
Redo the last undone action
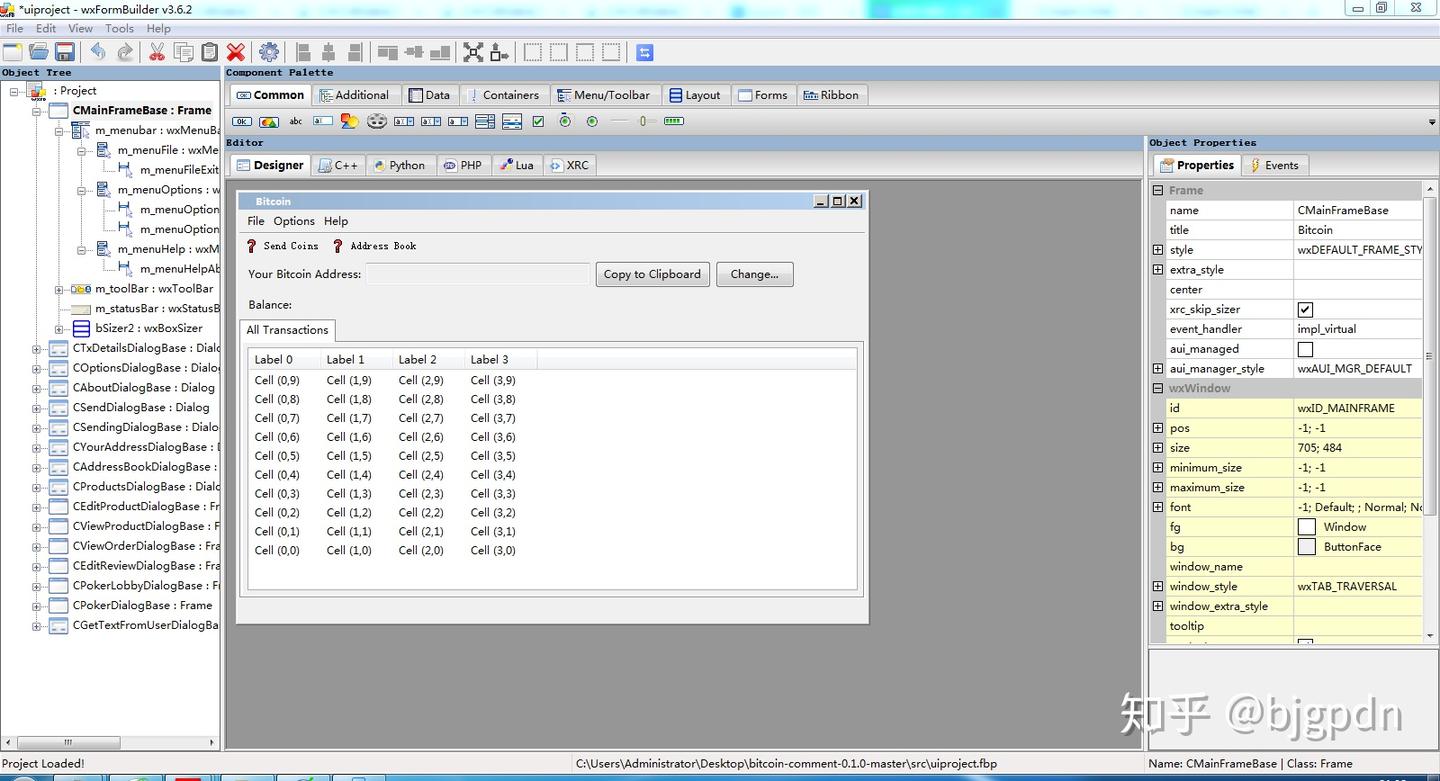125,52
